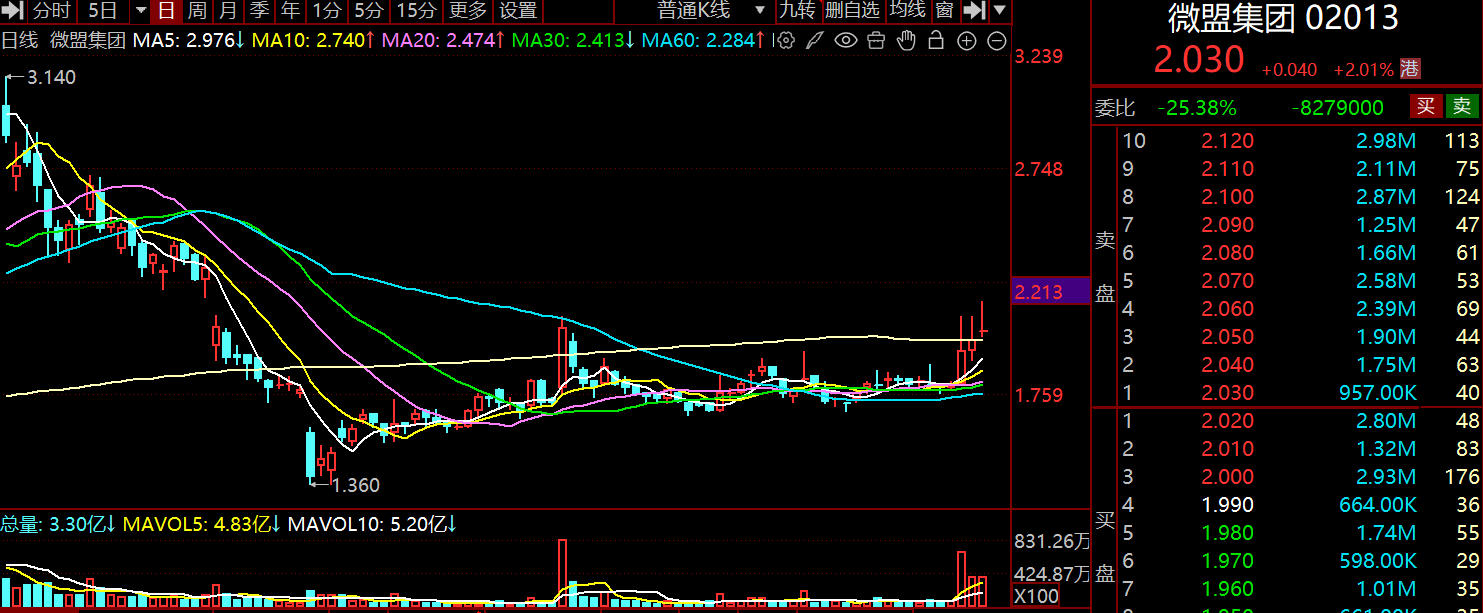Screen dimensions: 1483x613
Task: Click the 日线 微盟集团 chart title
Action: pyautogui.click(x=63, y=41)
